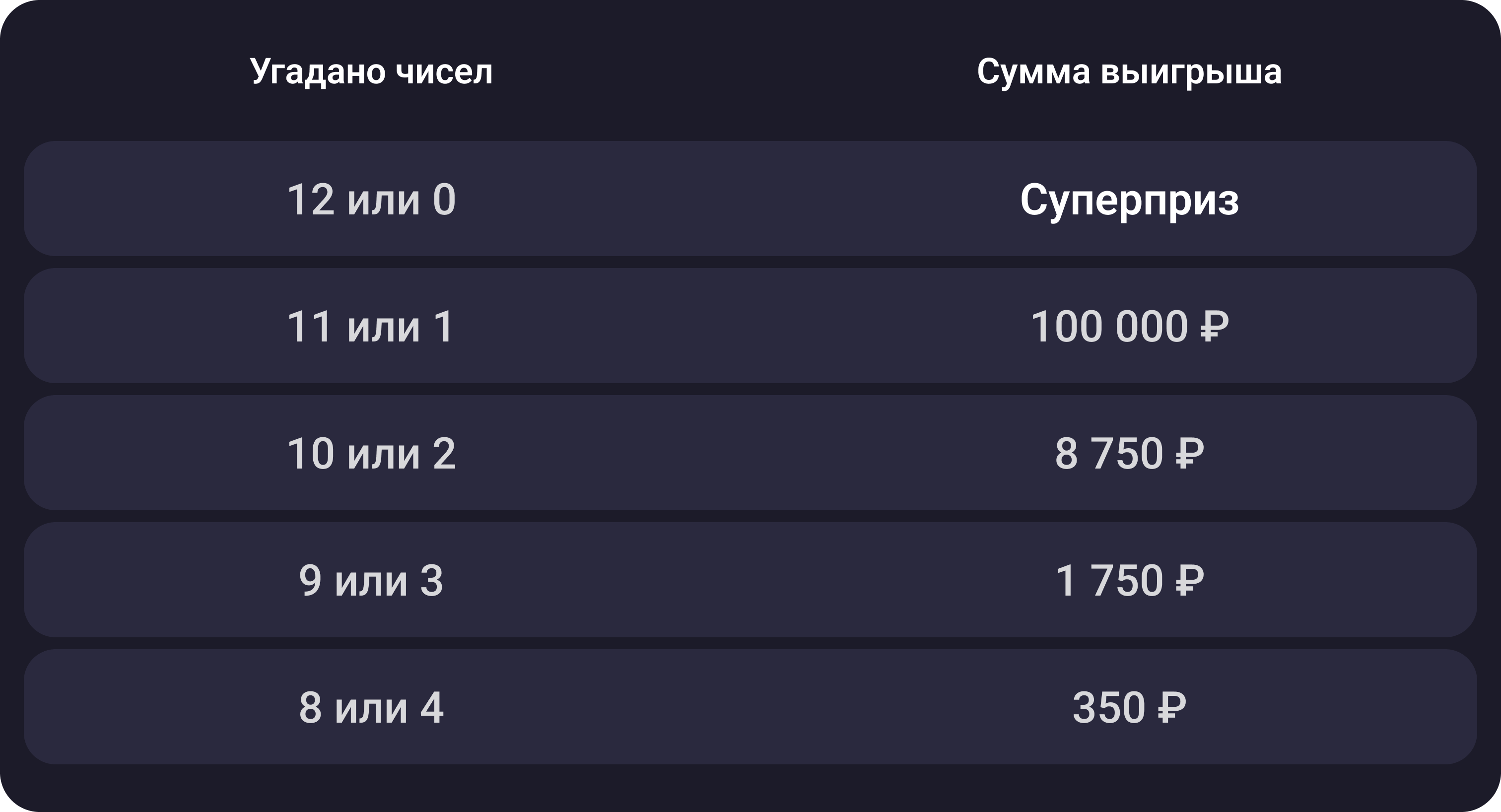Select the "8 или 4" row label

pyautogui.click(x=371, y=707)
